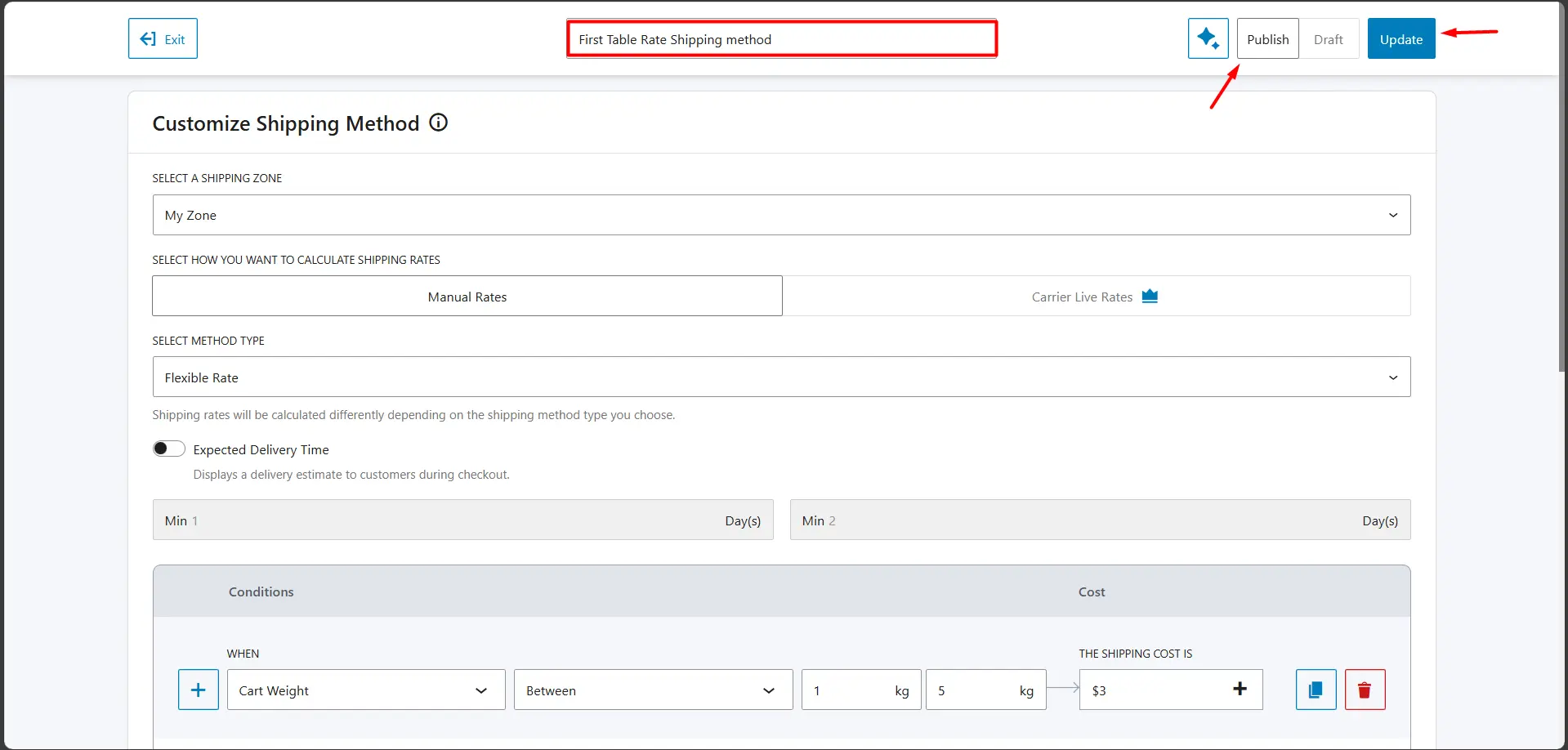Click the shipping method name input field
Image resolution: width=1568 pixels, height=750 pixels.
[x=781, y=39]
